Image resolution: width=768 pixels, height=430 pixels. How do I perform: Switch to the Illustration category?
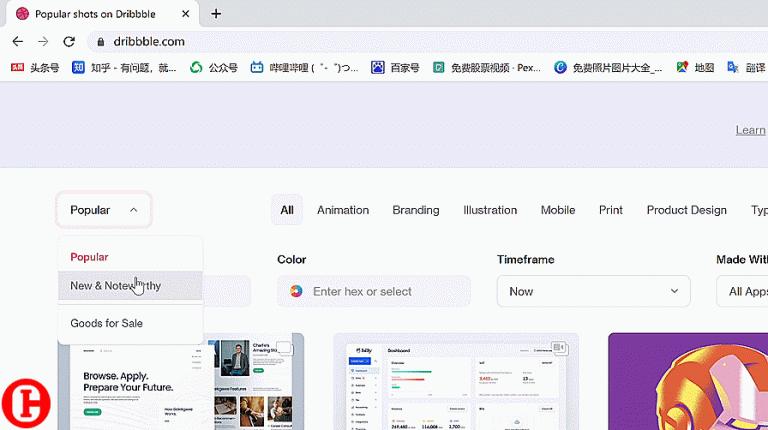coord(490,210)
